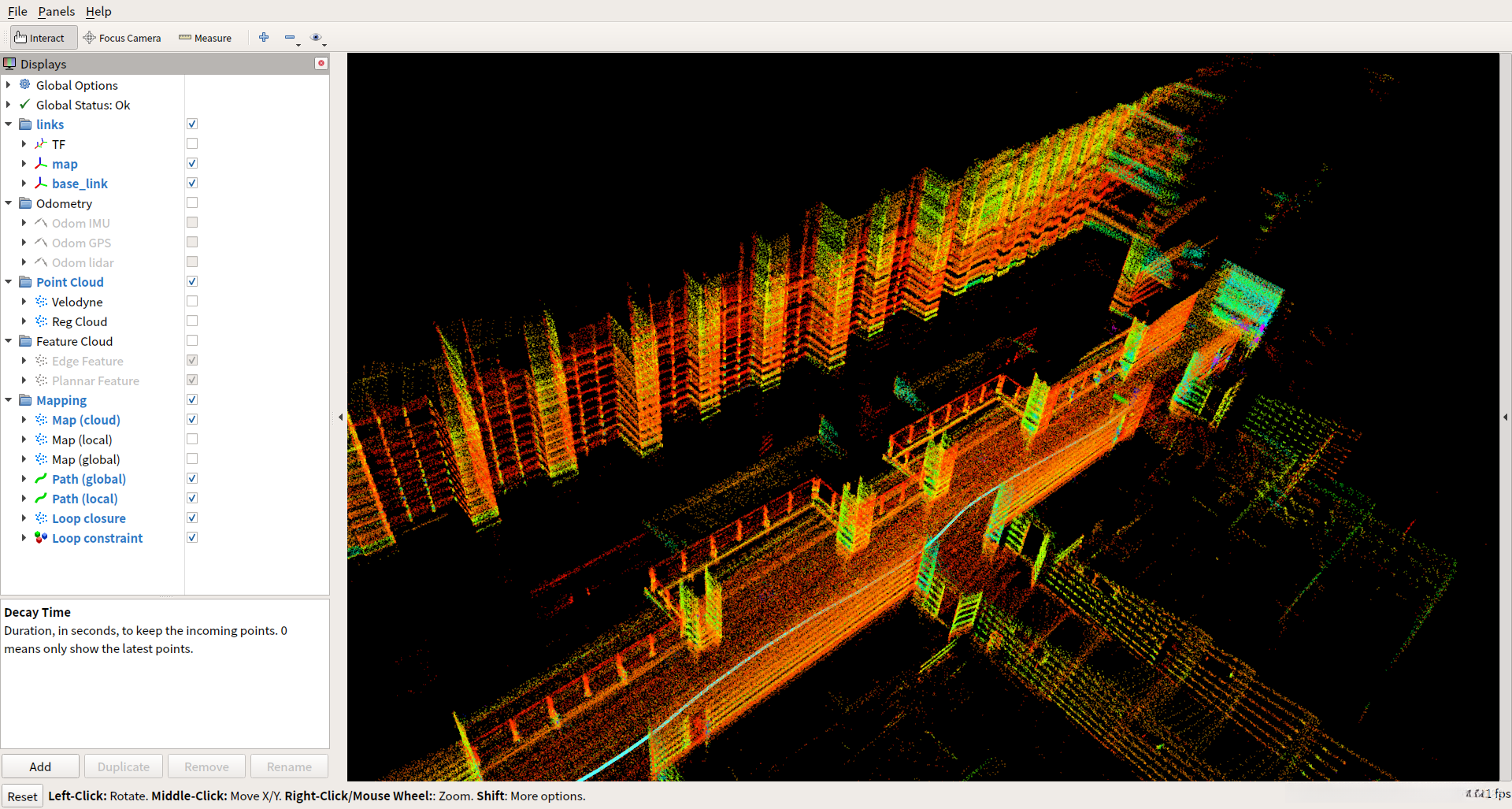Open the Panels menu
Screen dimensions: 1512x809
(57, 11)
